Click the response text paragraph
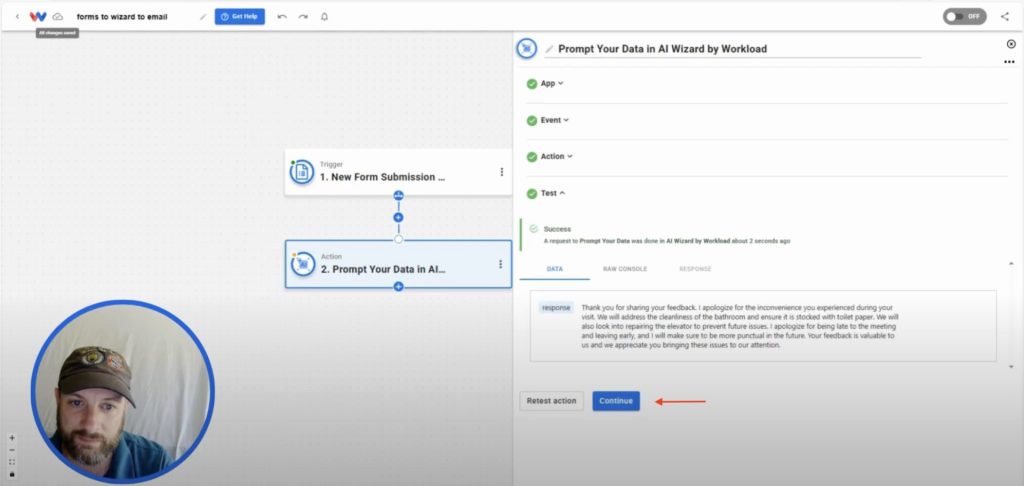The height and width of the screenshot is (486, 1024). [x=739, y=326]
